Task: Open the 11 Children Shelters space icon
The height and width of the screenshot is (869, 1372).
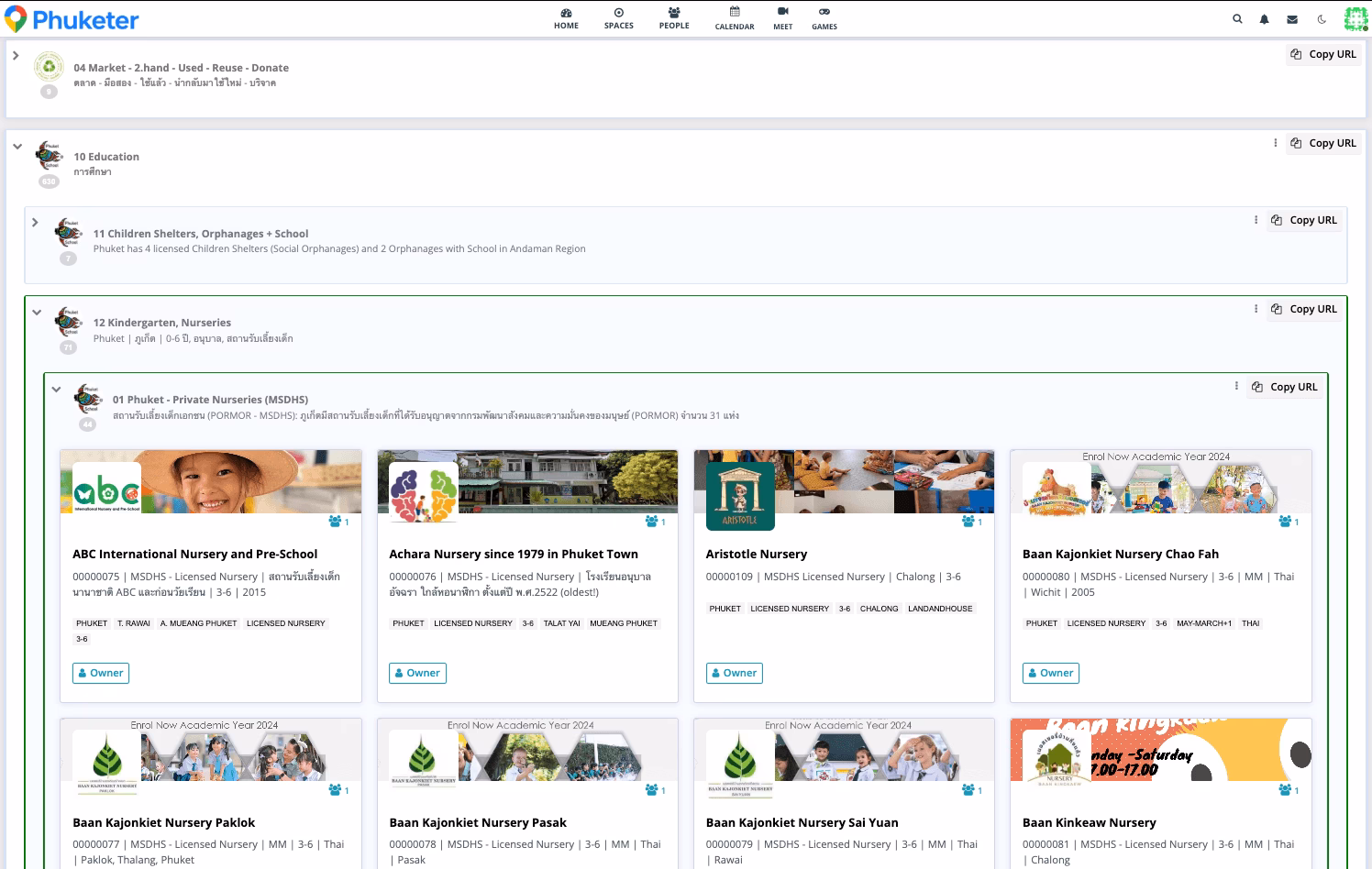Action: (68, 233)
